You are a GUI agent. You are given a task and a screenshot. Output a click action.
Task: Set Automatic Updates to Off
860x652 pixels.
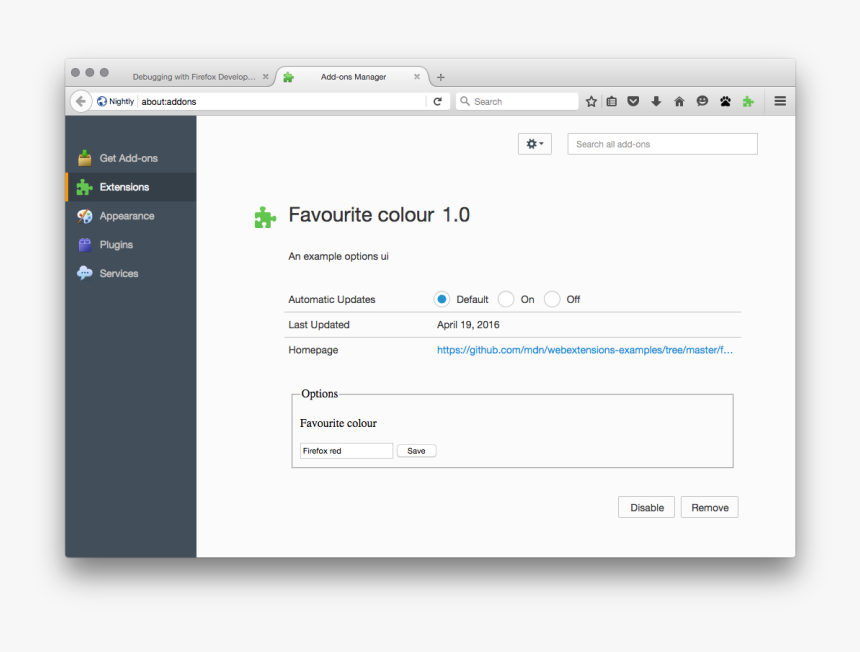(x=552, y=299)
